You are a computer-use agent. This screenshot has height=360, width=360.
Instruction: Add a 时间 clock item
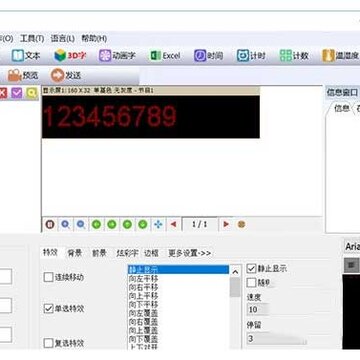[x=208, y=56]
